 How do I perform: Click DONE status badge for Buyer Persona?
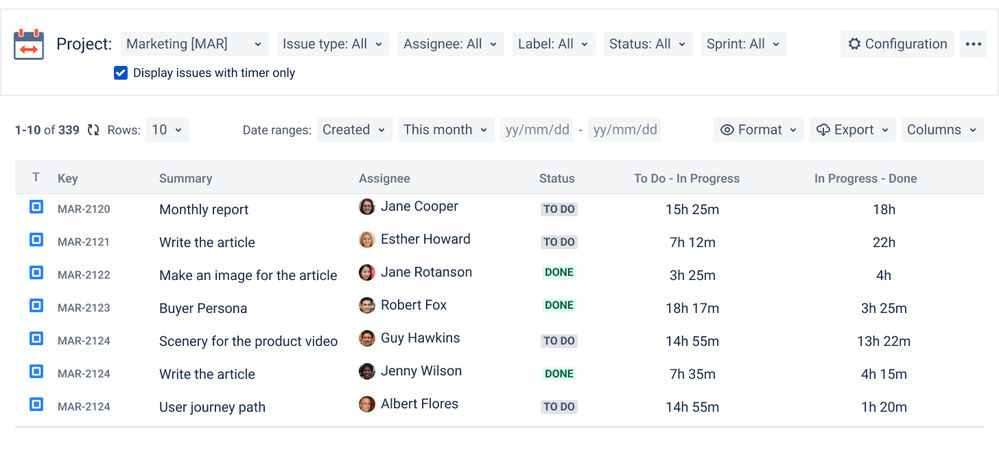(x=559, y=305)
